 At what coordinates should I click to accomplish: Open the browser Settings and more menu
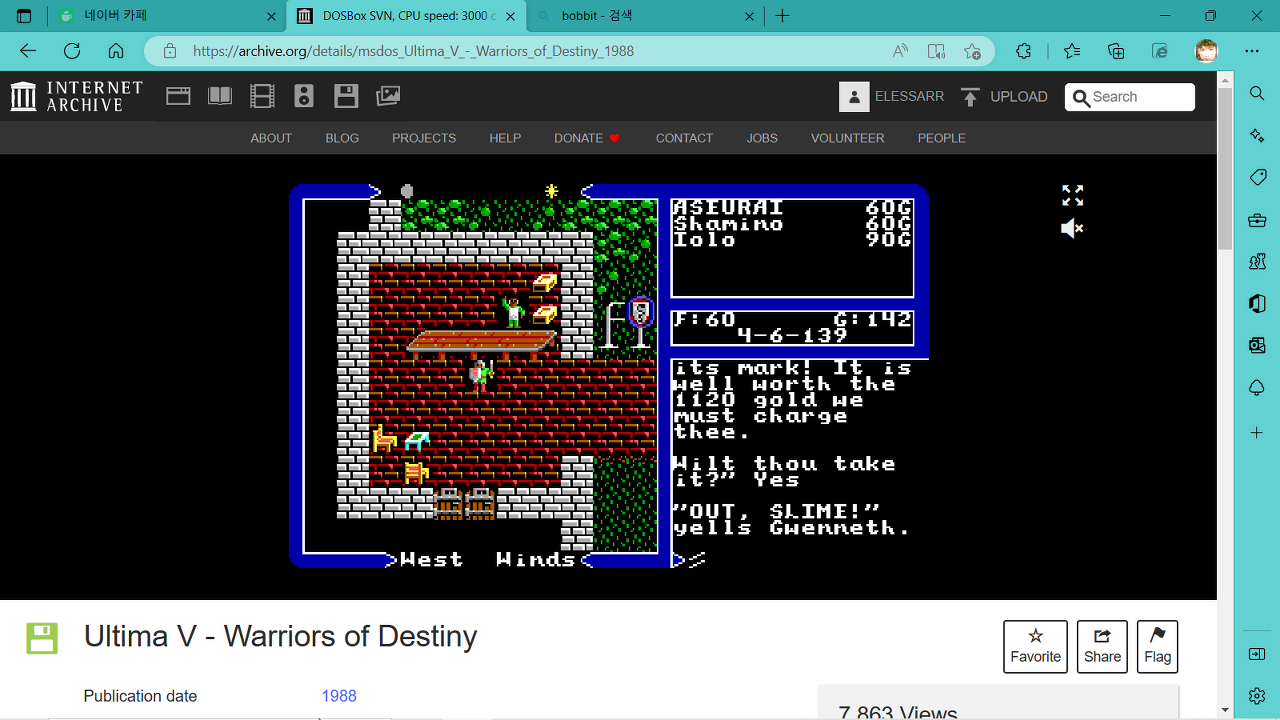click(1252, 51)
